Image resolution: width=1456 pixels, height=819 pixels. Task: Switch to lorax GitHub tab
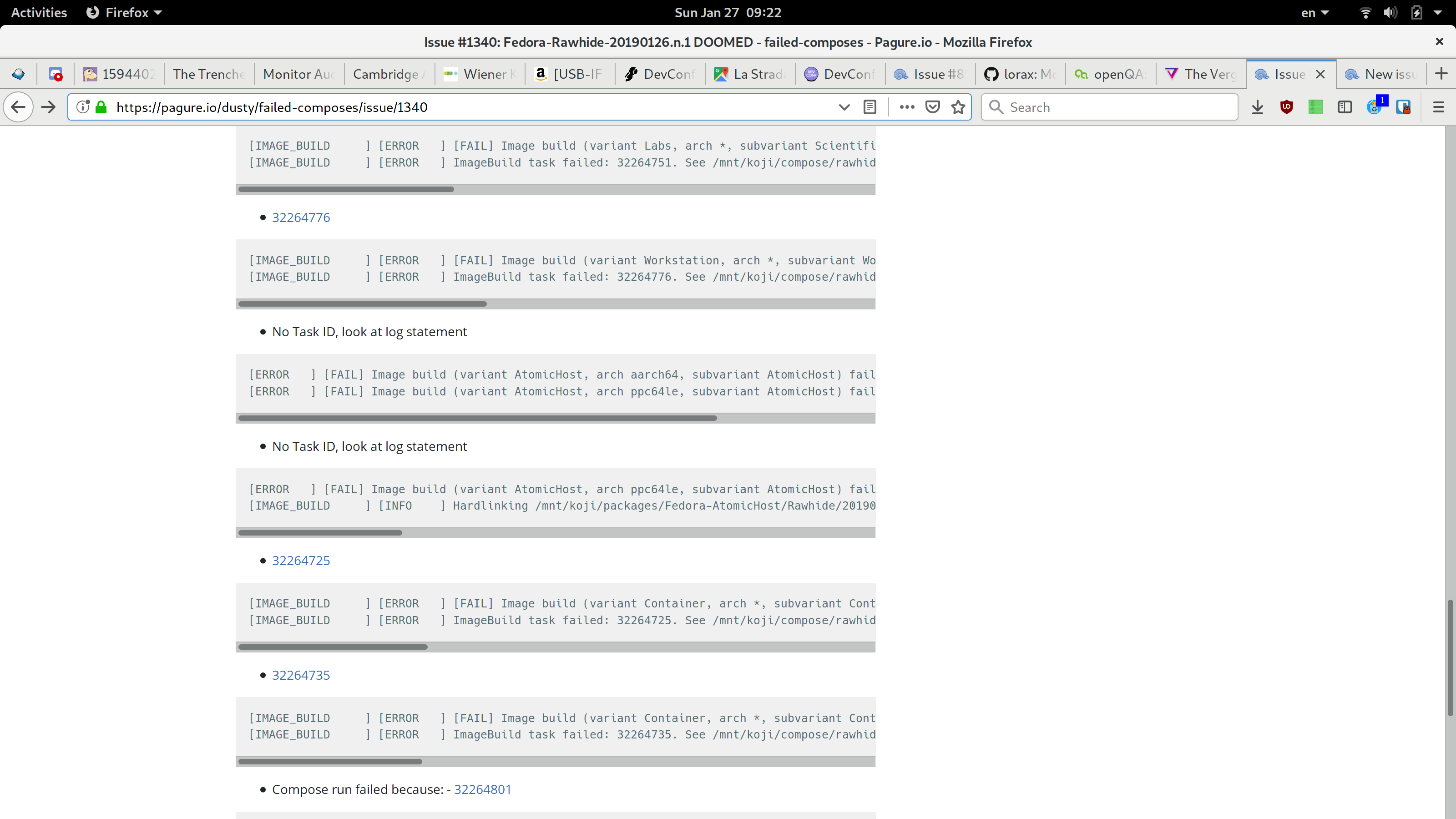click(1021, 74)
